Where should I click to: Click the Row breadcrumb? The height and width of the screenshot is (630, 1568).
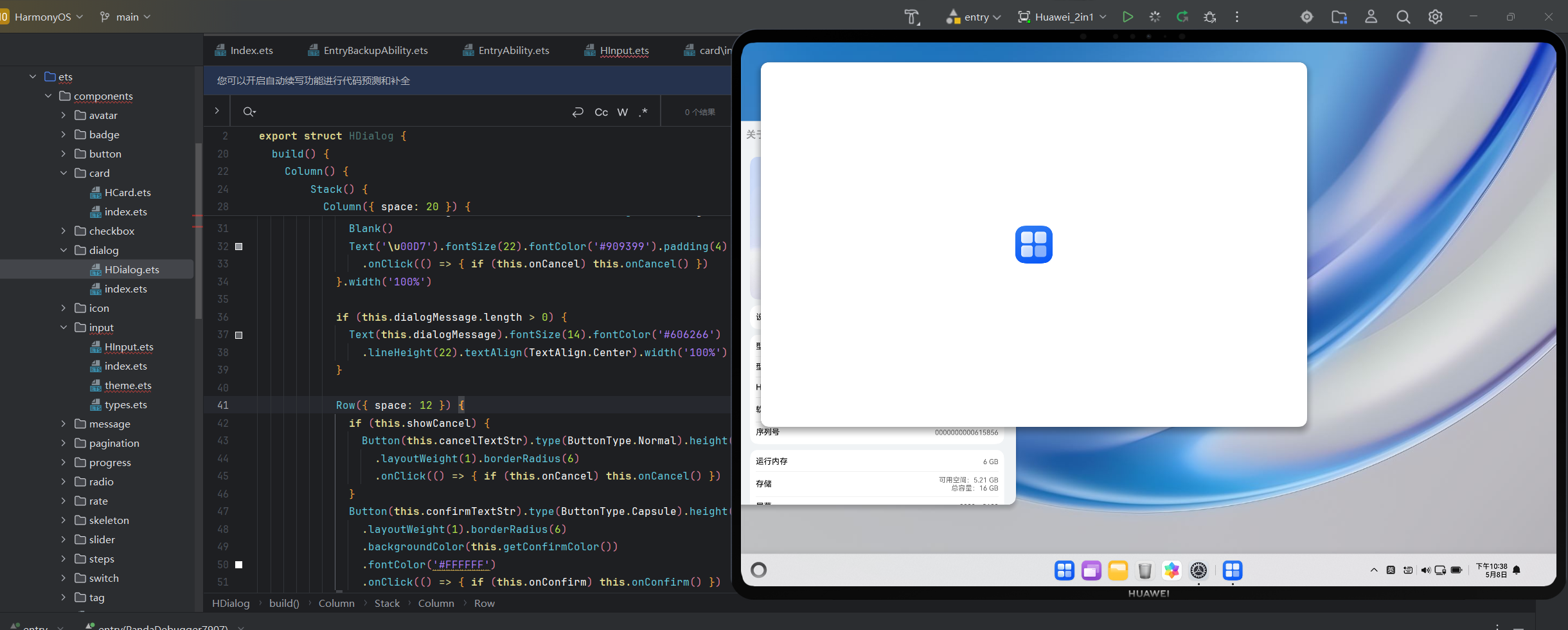click(x=485, y=604)
